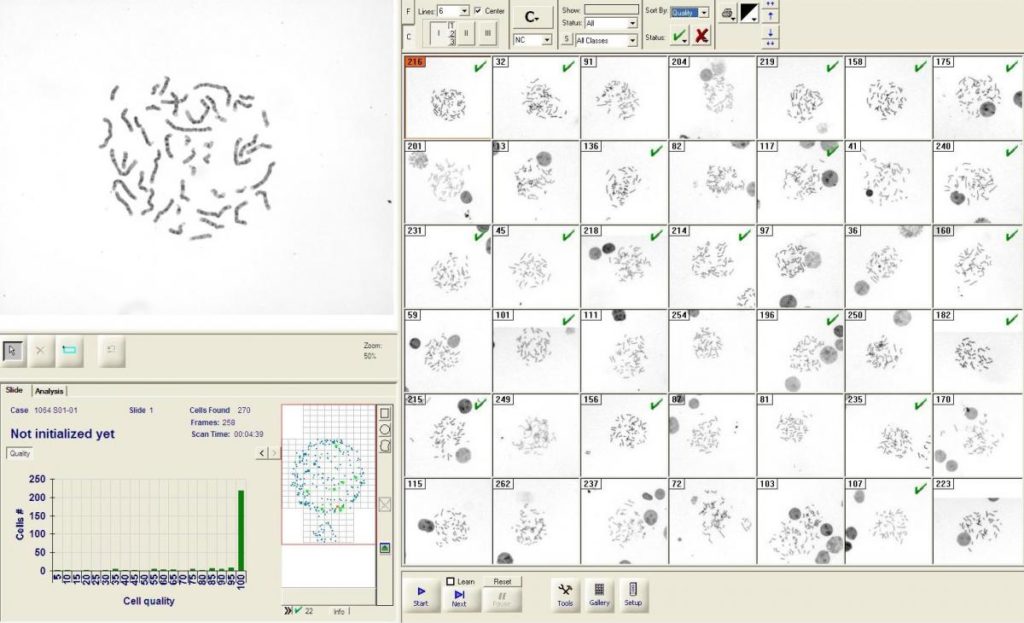The height and width of the screenshot is (623, 1024).
Task: Click the red X reject status button
Action: coord(702,36)
